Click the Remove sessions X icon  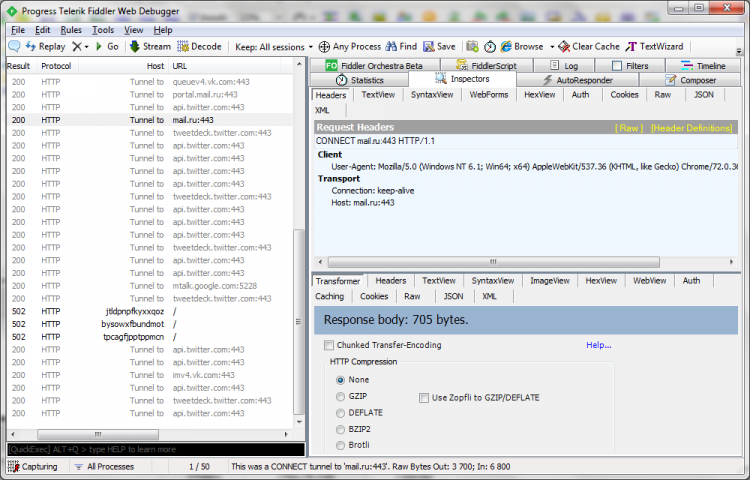click(x=77, y=46)
